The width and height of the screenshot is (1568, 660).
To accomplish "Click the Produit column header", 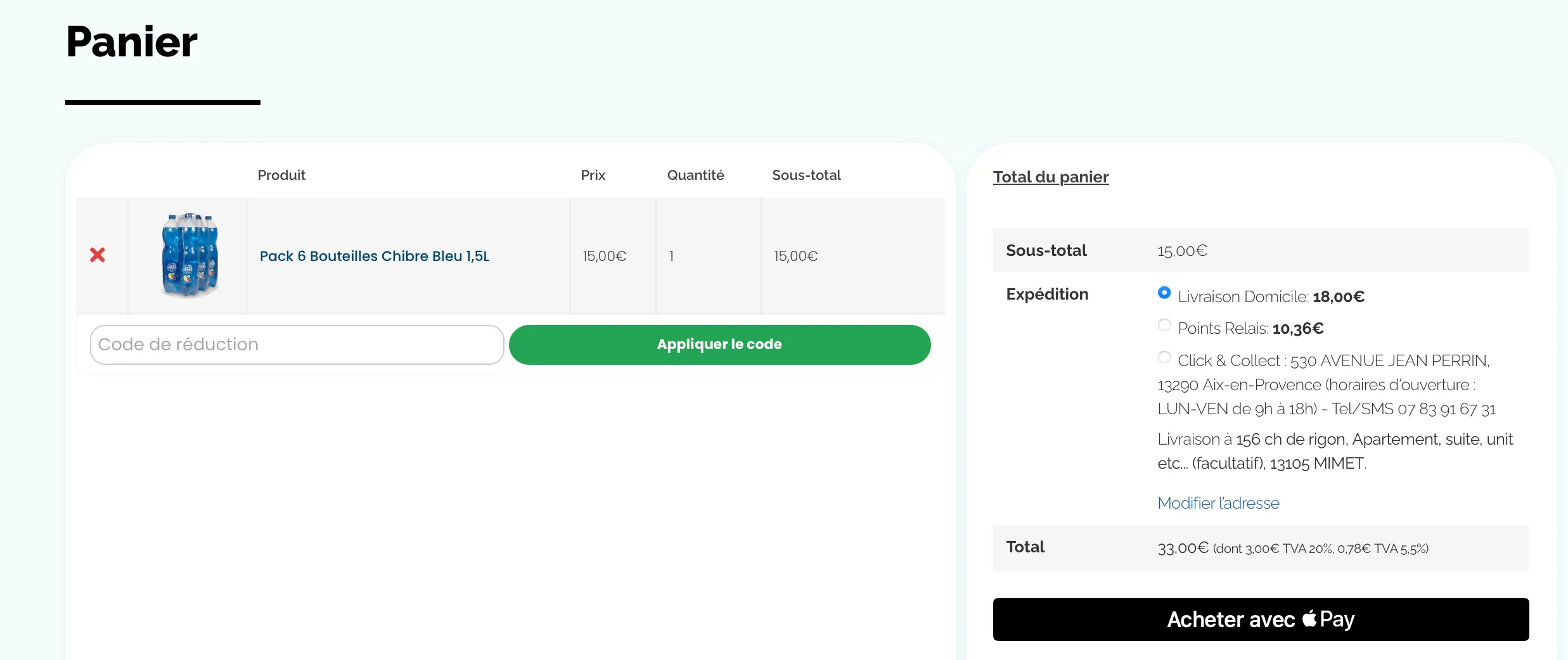I will tap(281, 175).
